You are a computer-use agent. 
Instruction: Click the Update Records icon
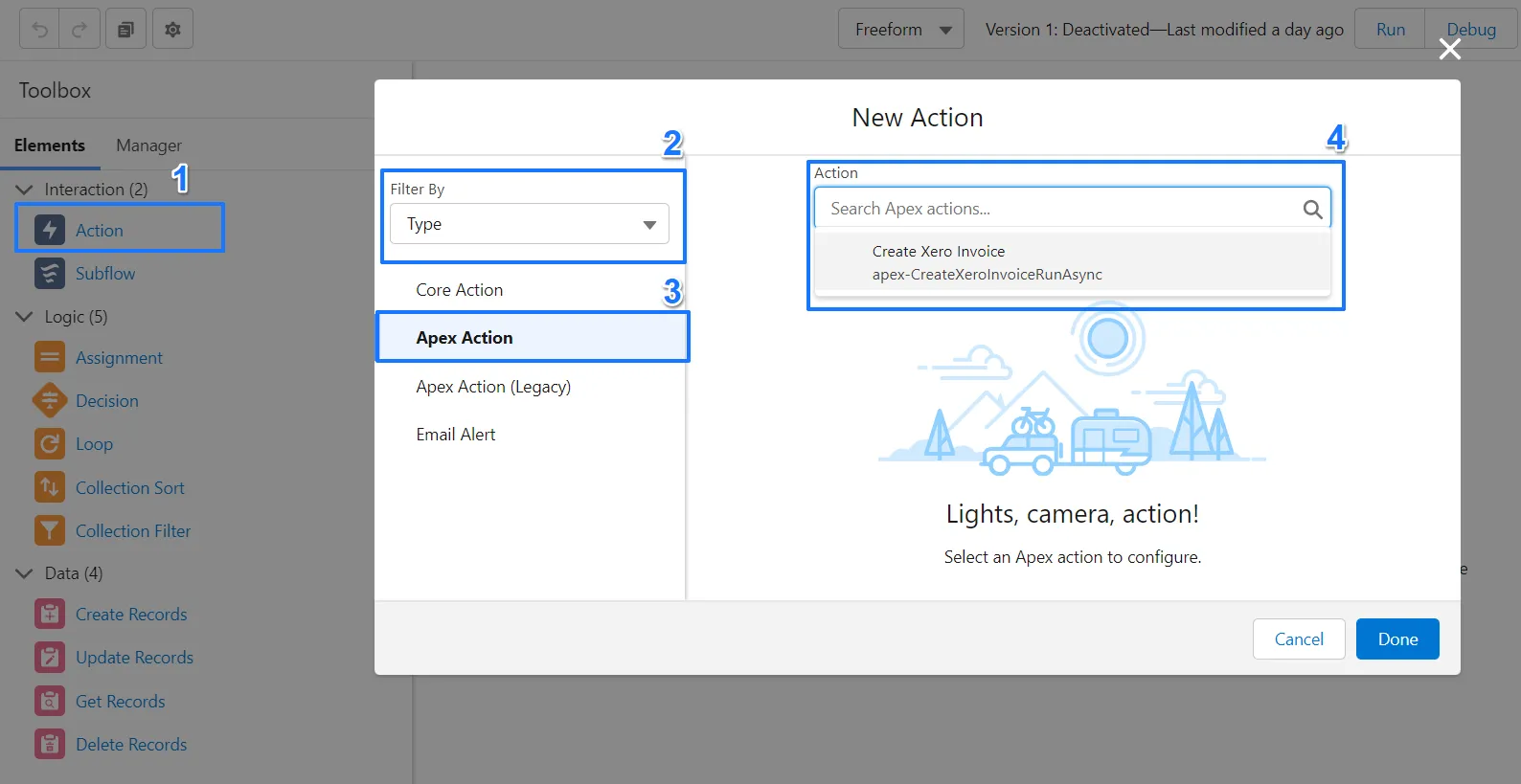50,657
